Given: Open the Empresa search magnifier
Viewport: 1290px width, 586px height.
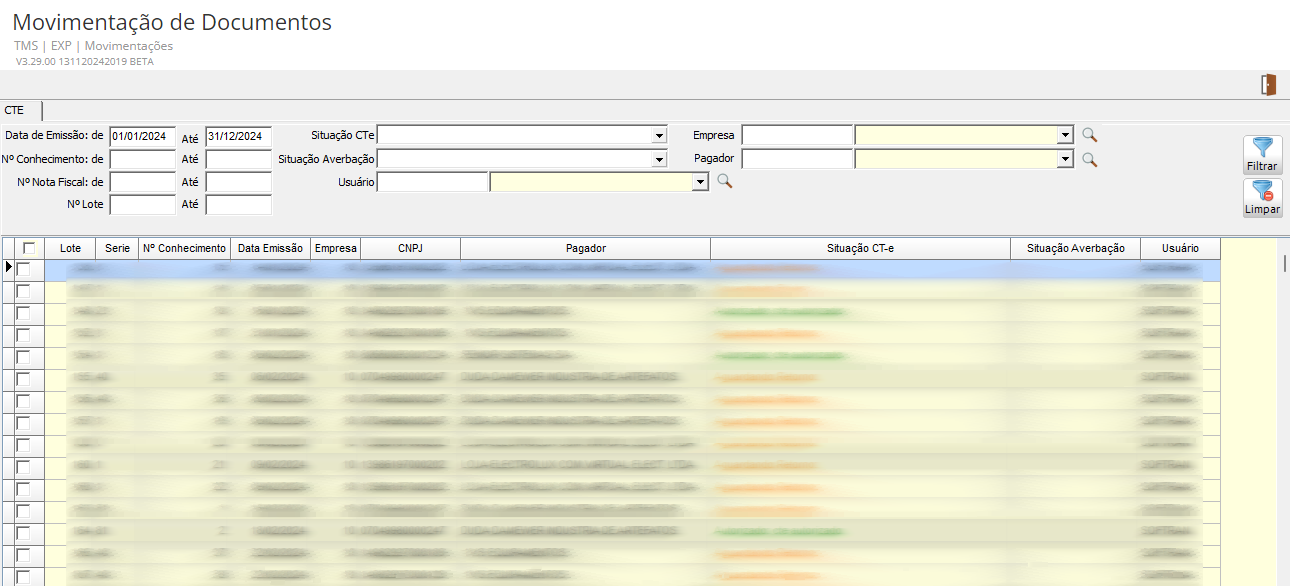Looking at the screenshot, I should pyautogui.click(x=1090, y=135).
